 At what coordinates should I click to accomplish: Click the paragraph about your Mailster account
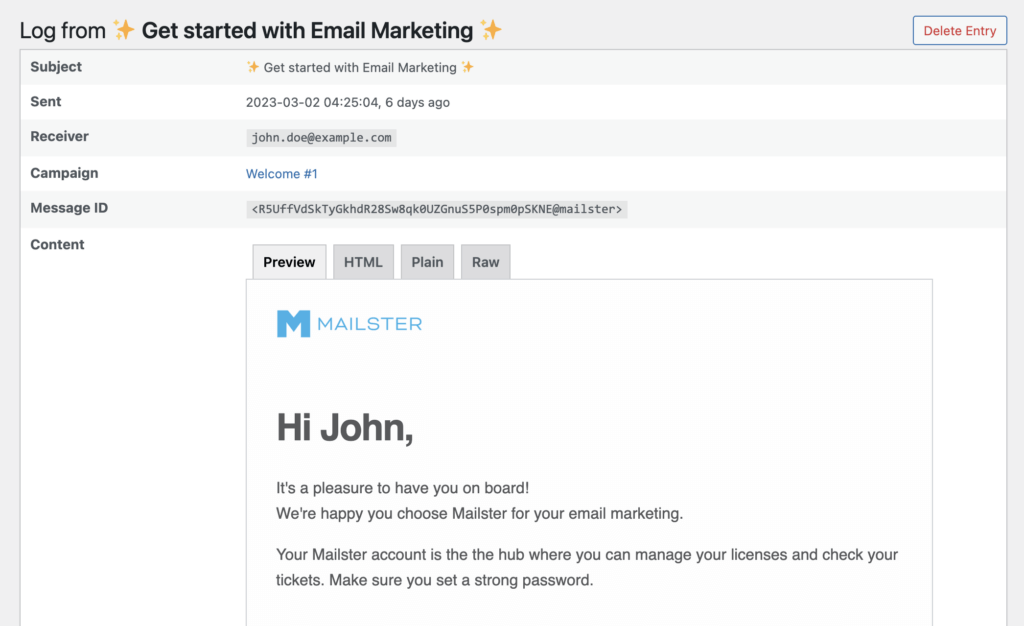click(x=587, y=566)
